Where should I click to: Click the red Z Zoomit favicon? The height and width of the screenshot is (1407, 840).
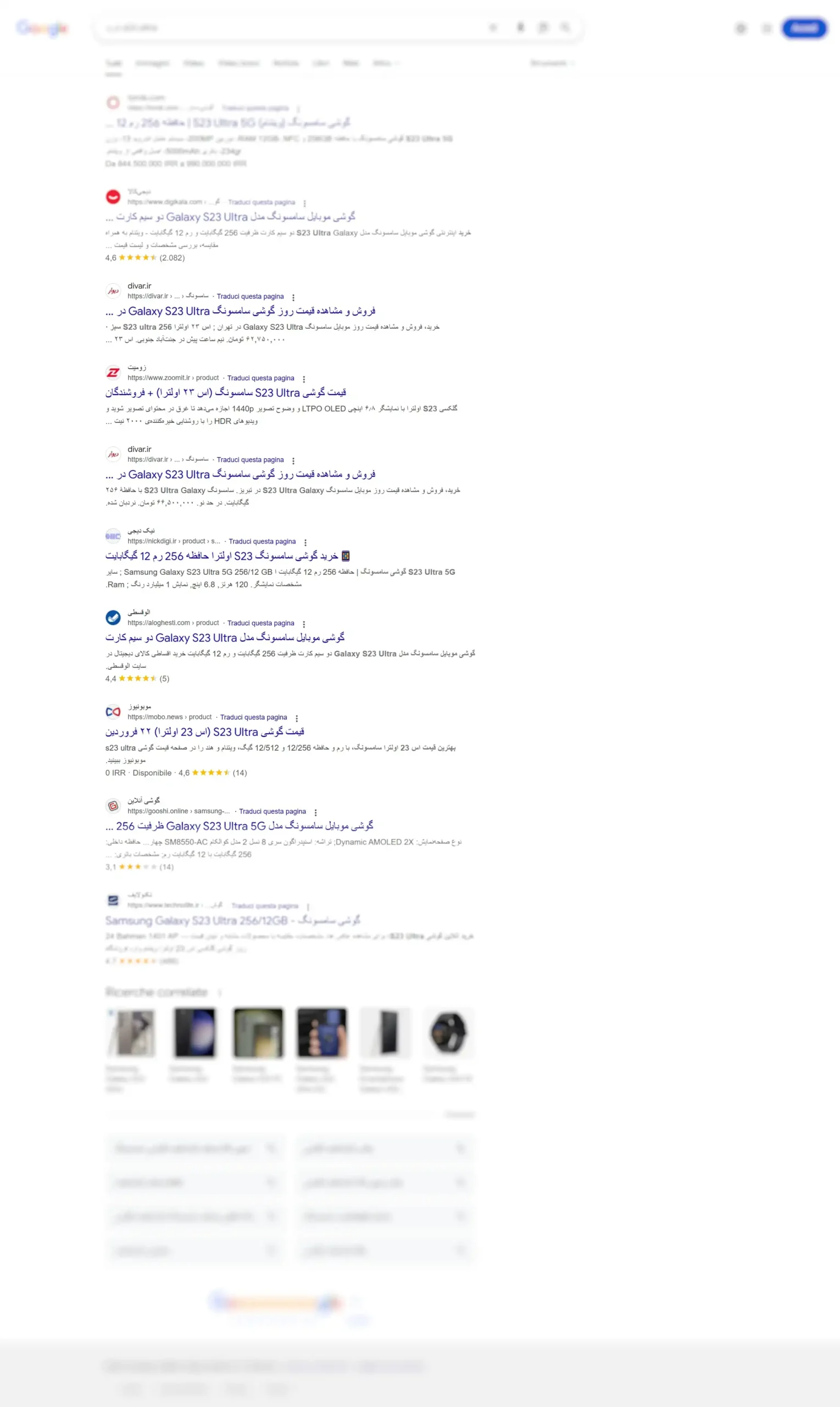tap(113, 373)
